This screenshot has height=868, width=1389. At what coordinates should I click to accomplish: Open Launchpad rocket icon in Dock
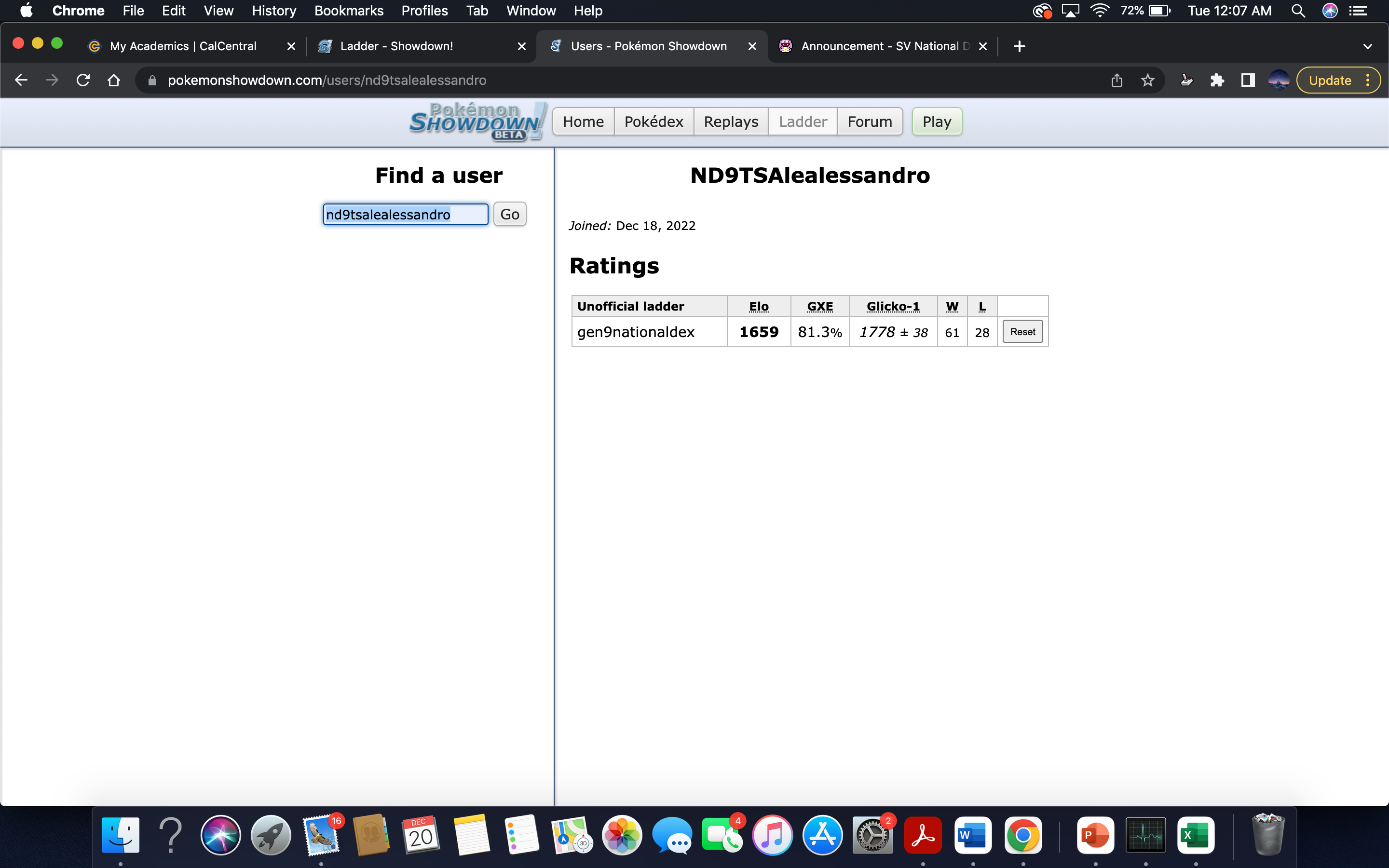pyautogui.click(x=271, y=835)
